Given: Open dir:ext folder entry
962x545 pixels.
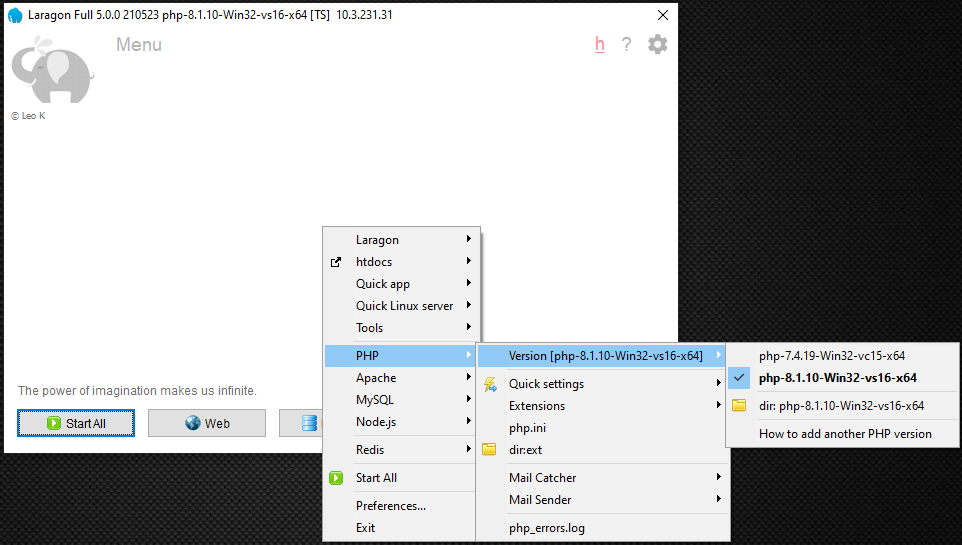Looking at the screenshot, I should point(602,450).
